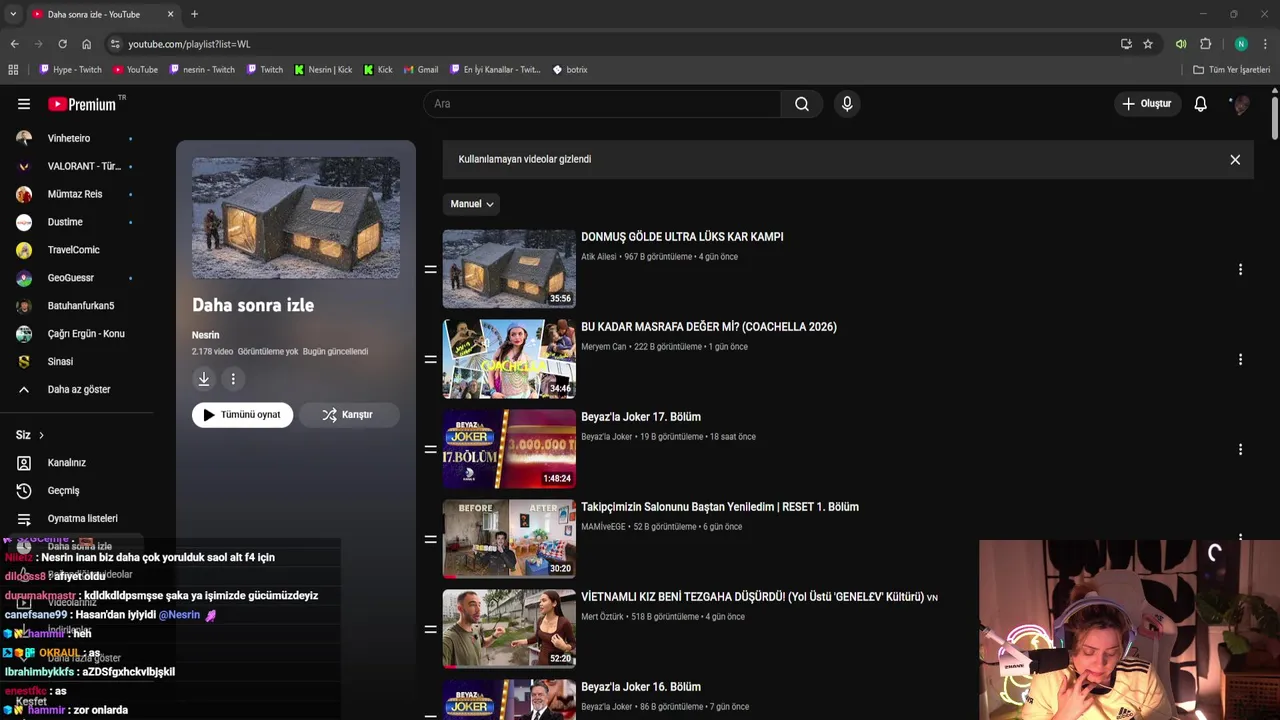Image resolution: width=1280 pixels, height=720 pixels.
Task: Open the Nesrin | Kick bookmark
Action: coord(323,70)
